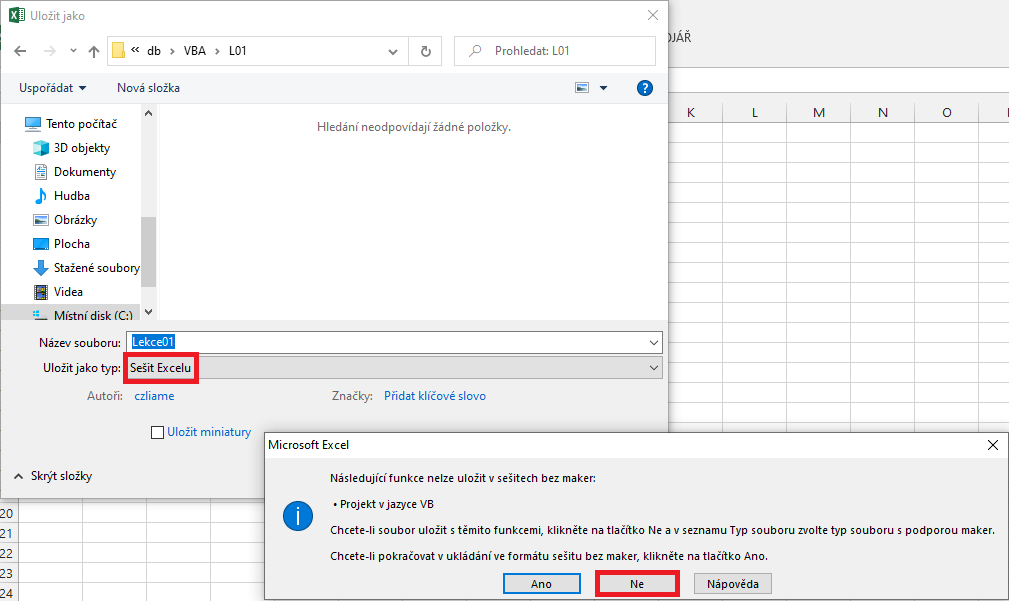Click the Excel icon in the dialog title bar
The height and width of the screenshot is (601, 1009).
[x=15, y=15]
